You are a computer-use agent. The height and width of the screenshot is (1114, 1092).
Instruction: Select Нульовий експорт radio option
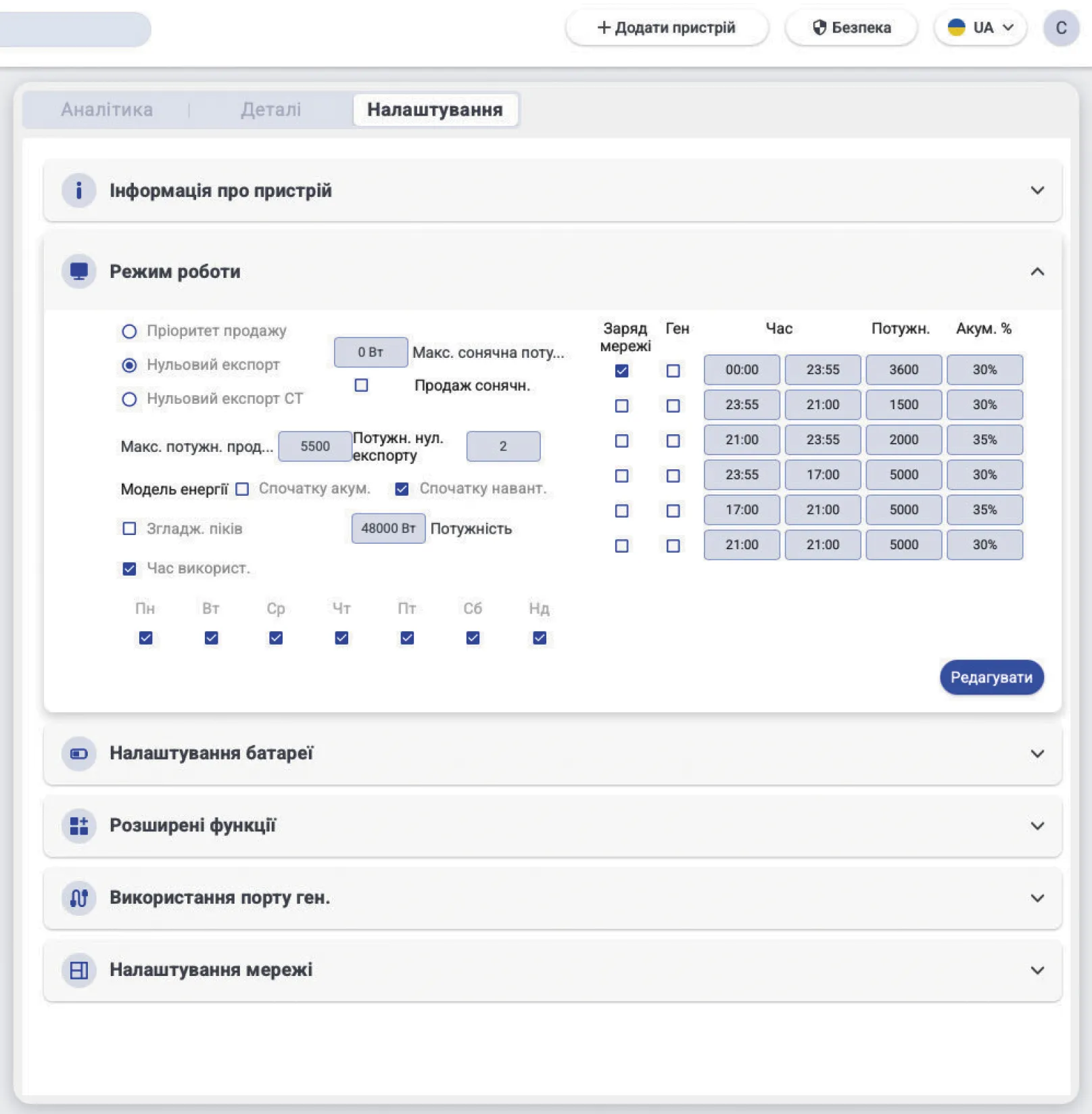129,365
